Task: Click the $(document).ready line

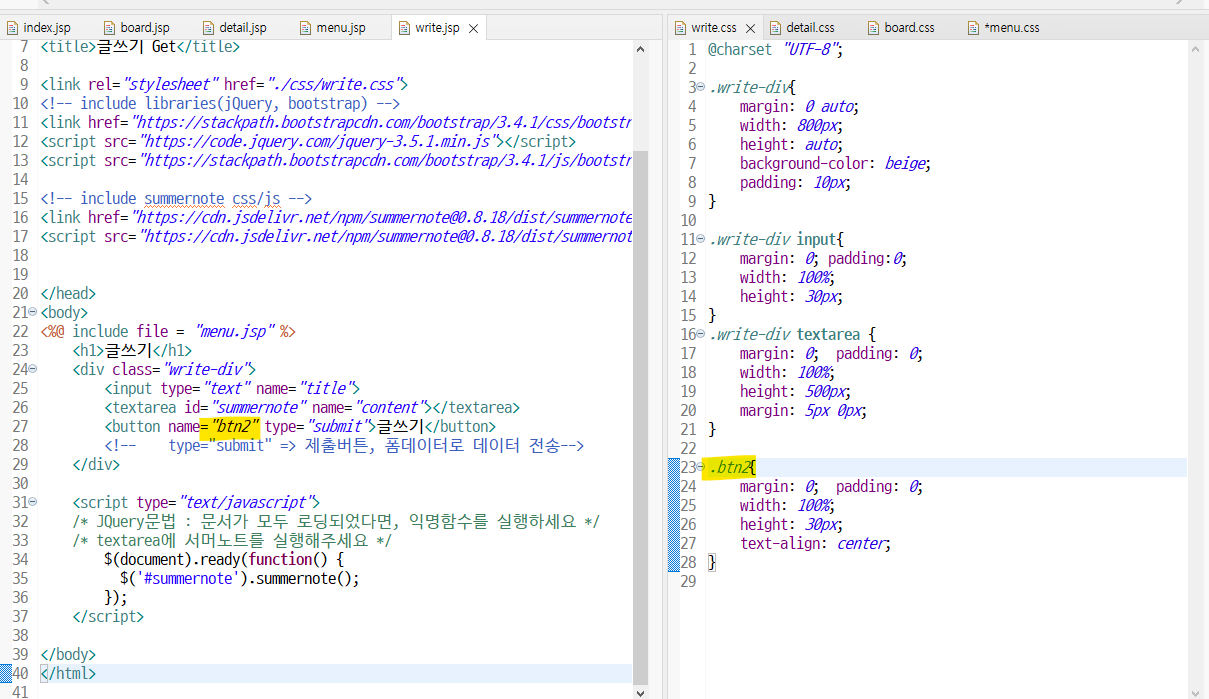Action: 224,559
